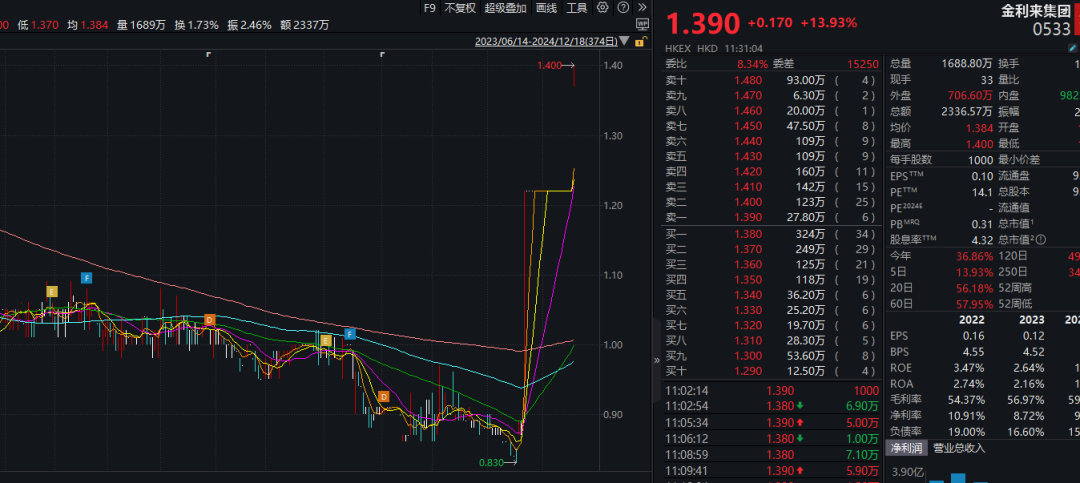Switch to 净利润 tab
Screen dimensions: 1080x483
point(906,447)
